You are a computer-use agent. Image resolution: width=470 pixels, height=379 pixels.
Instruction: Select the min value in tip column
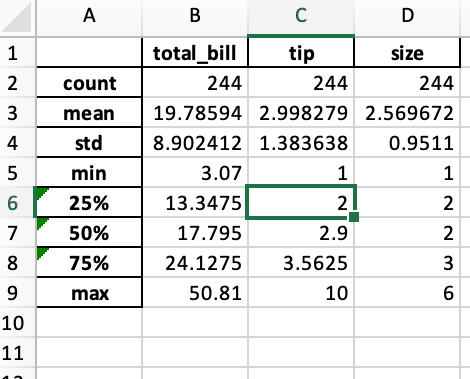tap(301, 173)
